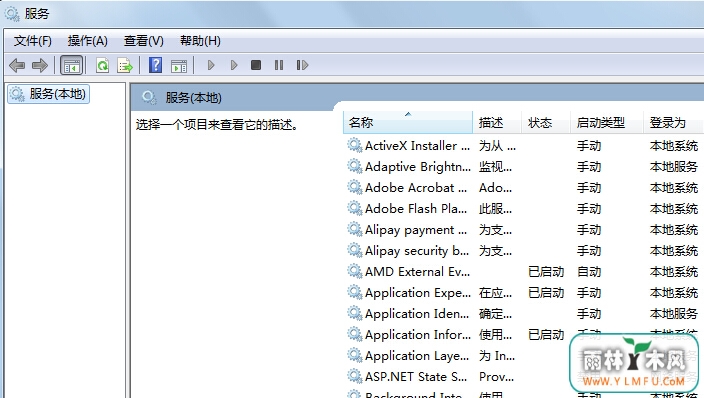Select the ActiveX Installer service name

[417, 146]
